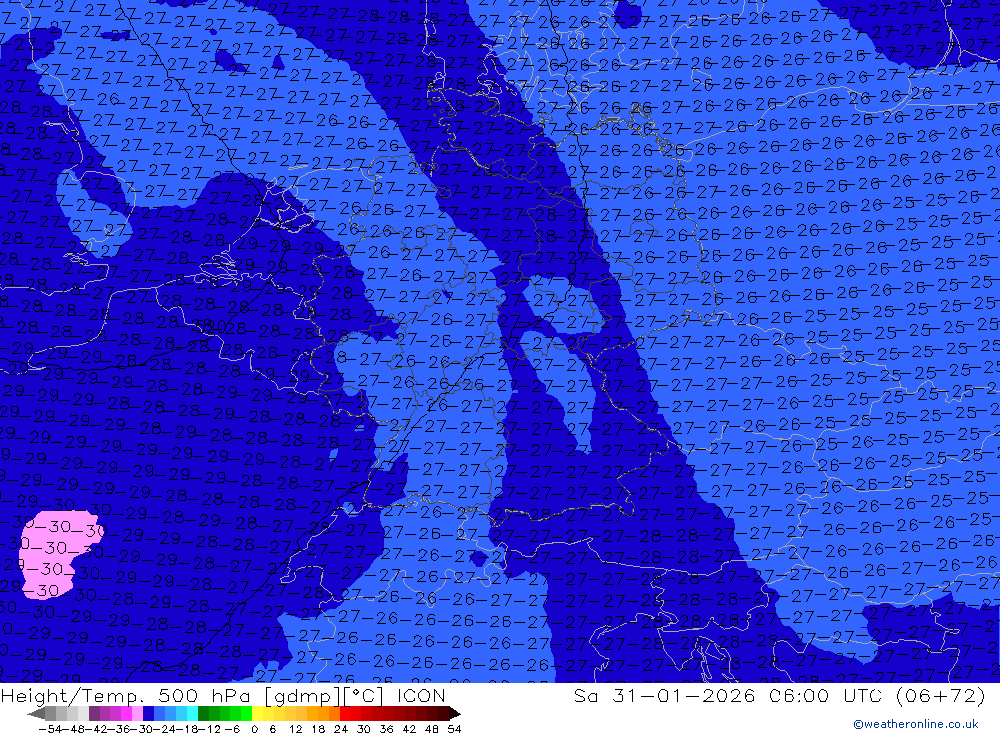Click the '500 hPa' level label
This screenshot has height=733, width=1000.
[x=203, y=695]
